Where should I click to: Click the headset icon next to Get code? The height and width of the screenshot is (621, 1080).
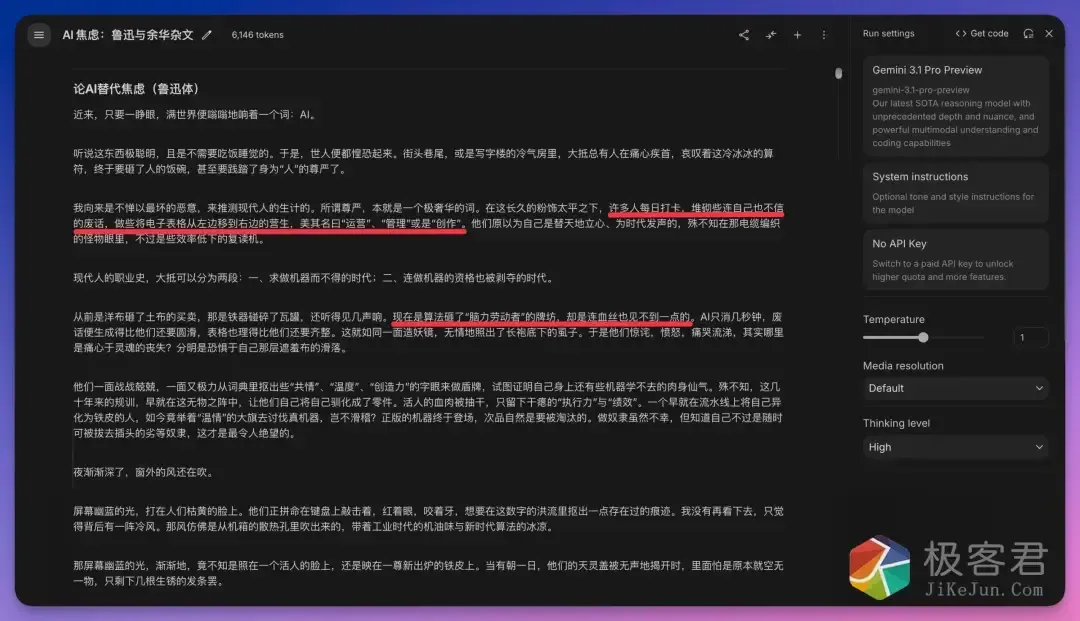tap(1028, 33)
